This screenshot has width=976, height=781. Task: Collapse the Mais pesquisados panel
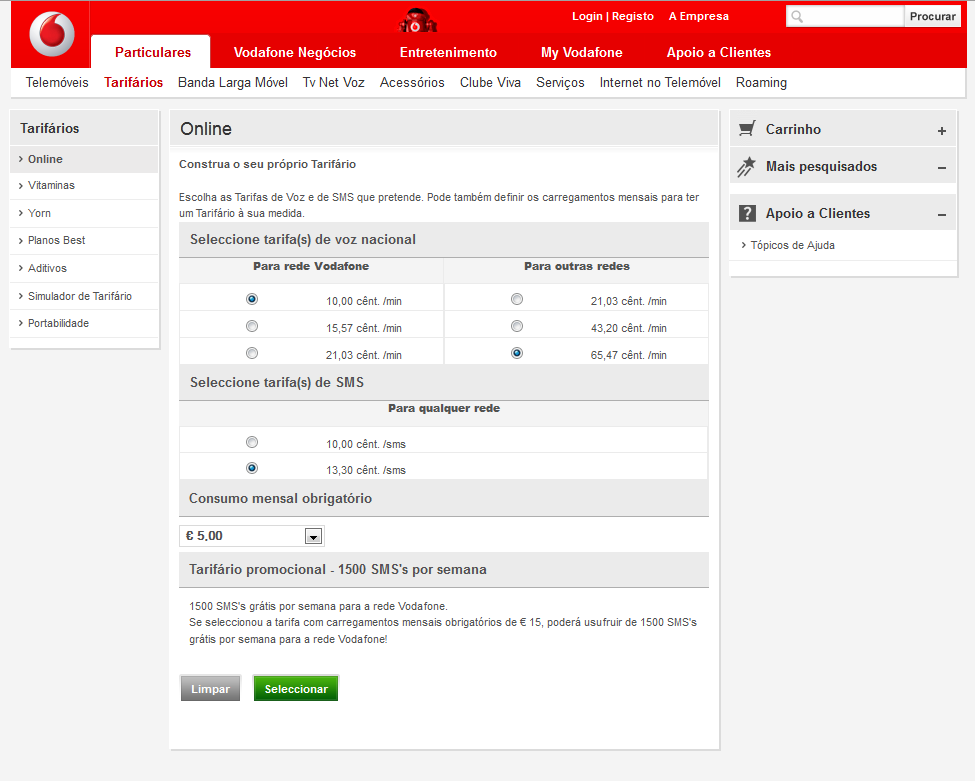[941, 168]
